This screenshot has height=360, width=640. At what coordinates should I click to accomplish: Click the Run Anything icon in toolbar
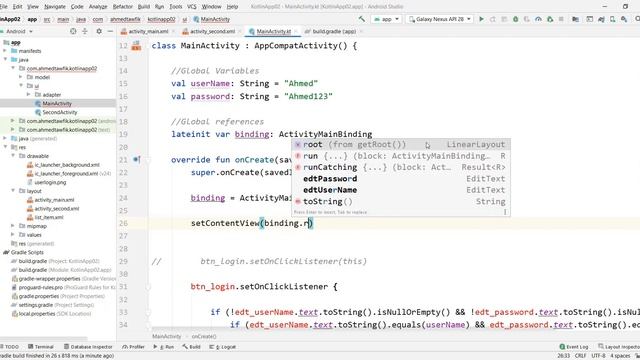[x=589, y=19]
